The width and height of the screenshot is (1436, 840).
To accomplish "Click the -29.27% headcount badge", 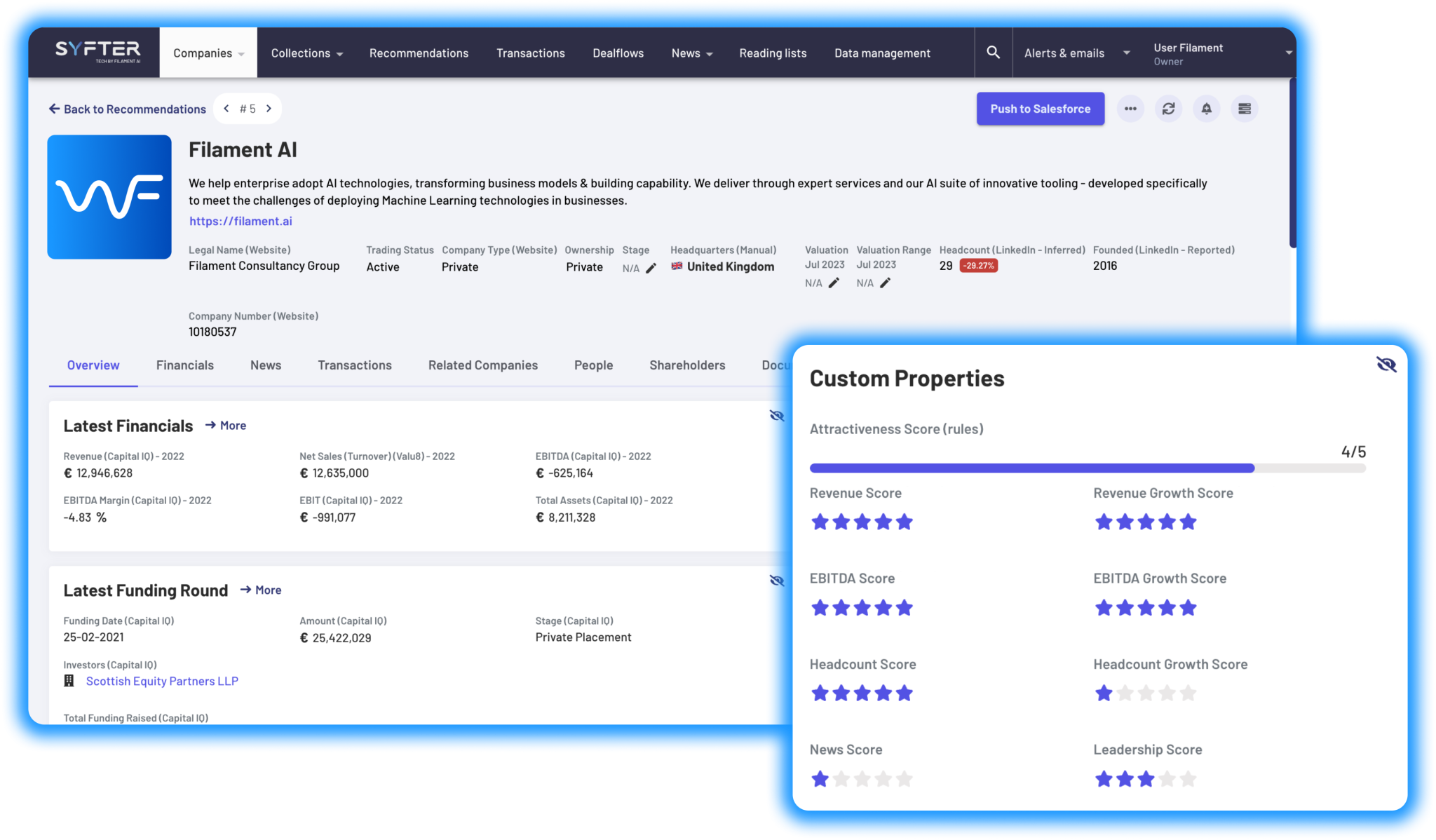I will (x=979, y=266).
